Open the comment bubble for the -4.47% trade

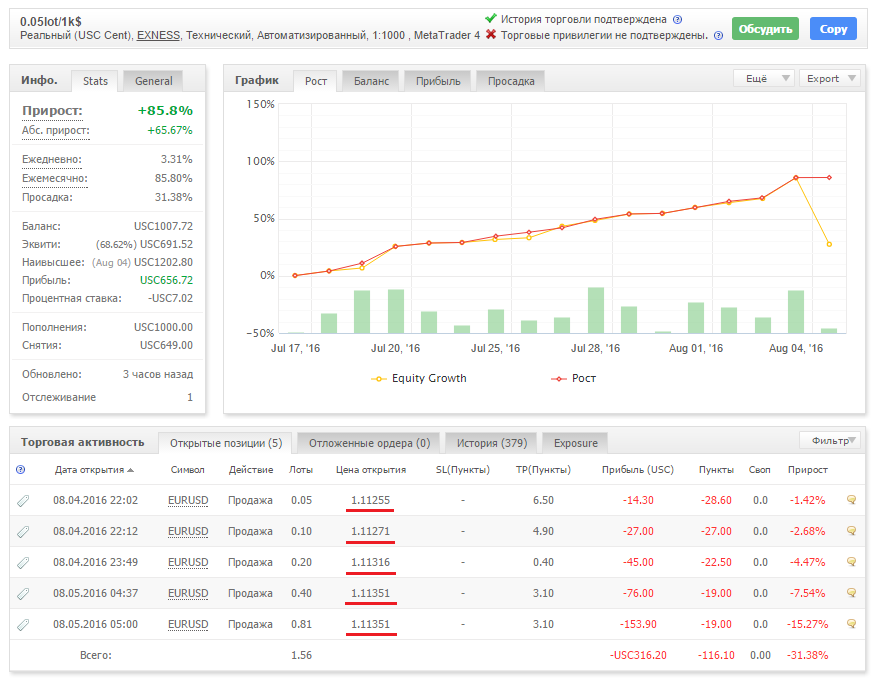(852, 562)
